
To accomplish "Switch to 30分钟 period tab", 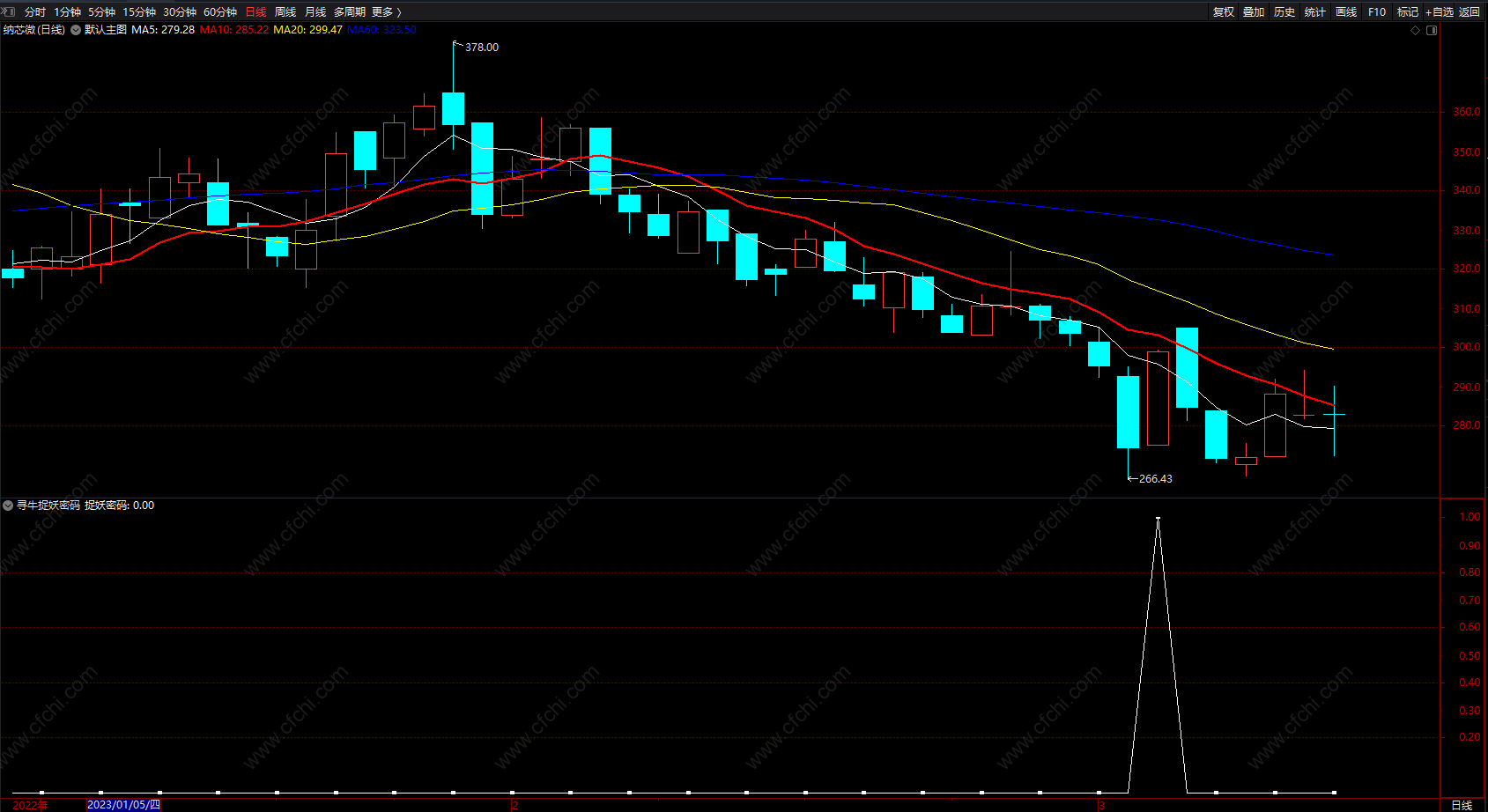I will [180, 12].
